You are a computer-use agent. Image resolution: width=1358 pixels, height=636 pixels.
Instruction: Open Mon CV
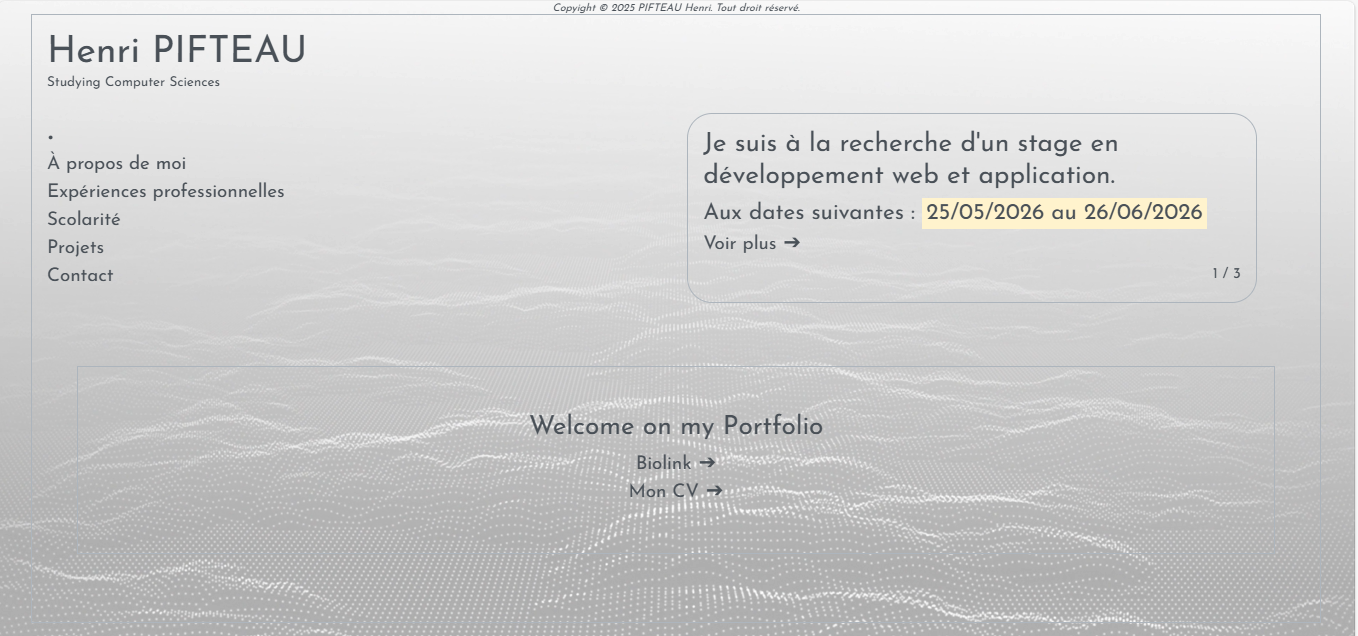pos(661,491)
